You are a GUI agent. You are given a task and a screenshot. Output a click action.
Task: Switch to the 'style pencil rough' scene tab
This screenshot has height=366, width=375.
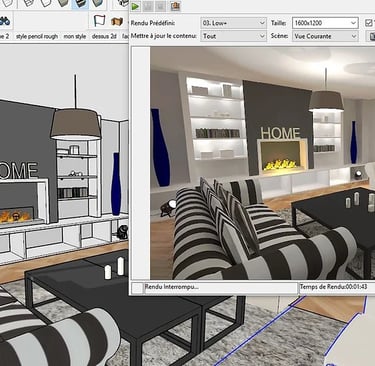click(37, 36)
